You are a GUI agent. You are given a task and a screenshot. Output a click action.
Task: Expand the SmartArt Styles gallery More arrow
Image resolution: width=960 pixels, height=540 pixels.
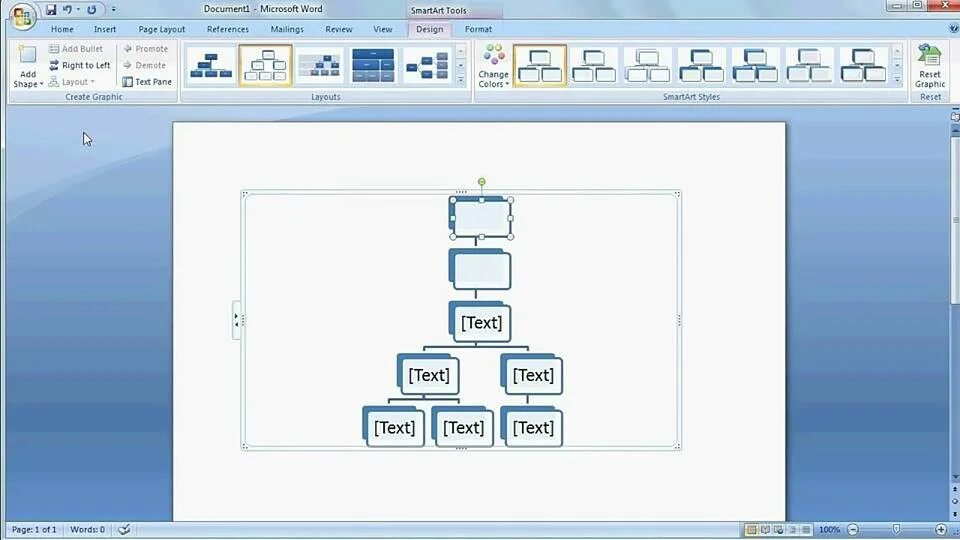click(x=897, y=79)
